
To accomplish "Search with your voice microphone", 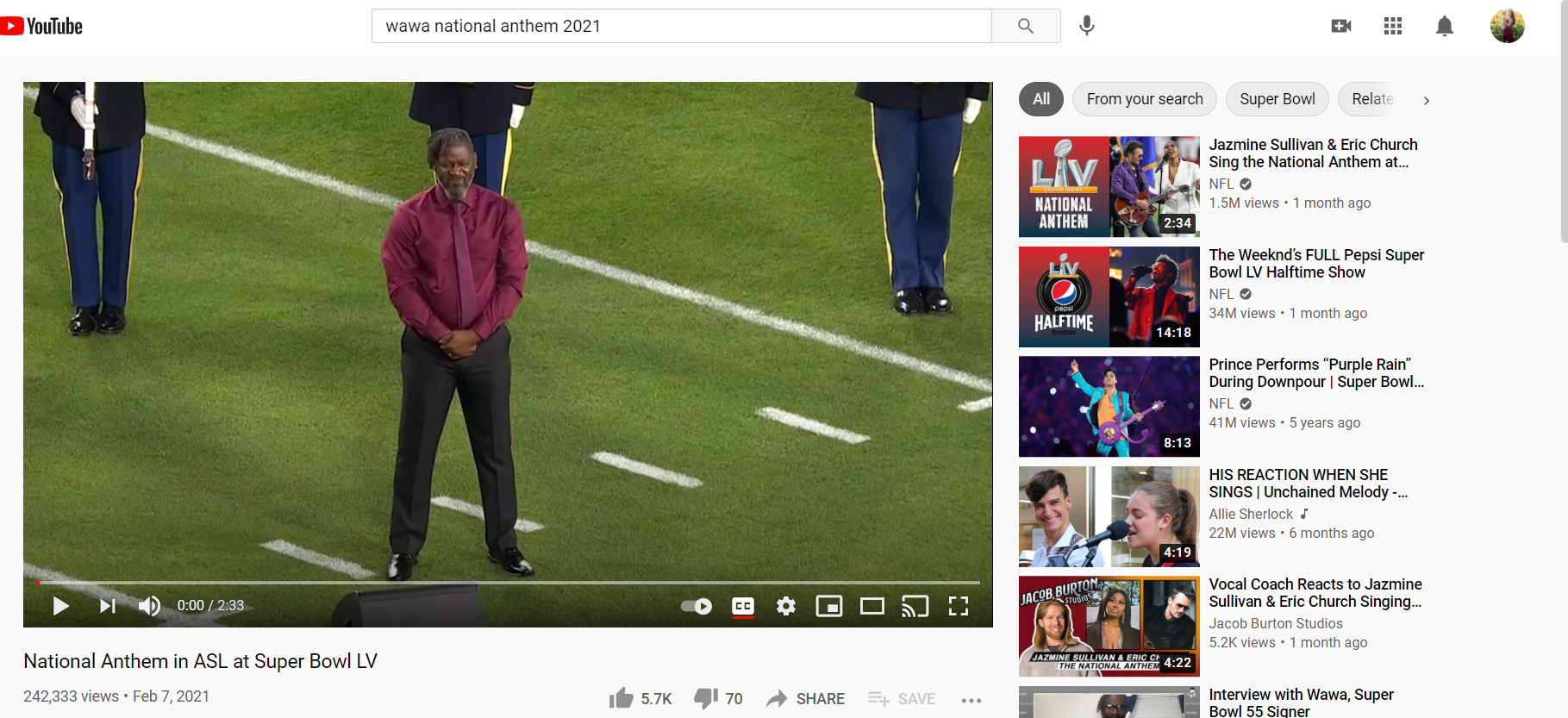I will click(1087, 26).
